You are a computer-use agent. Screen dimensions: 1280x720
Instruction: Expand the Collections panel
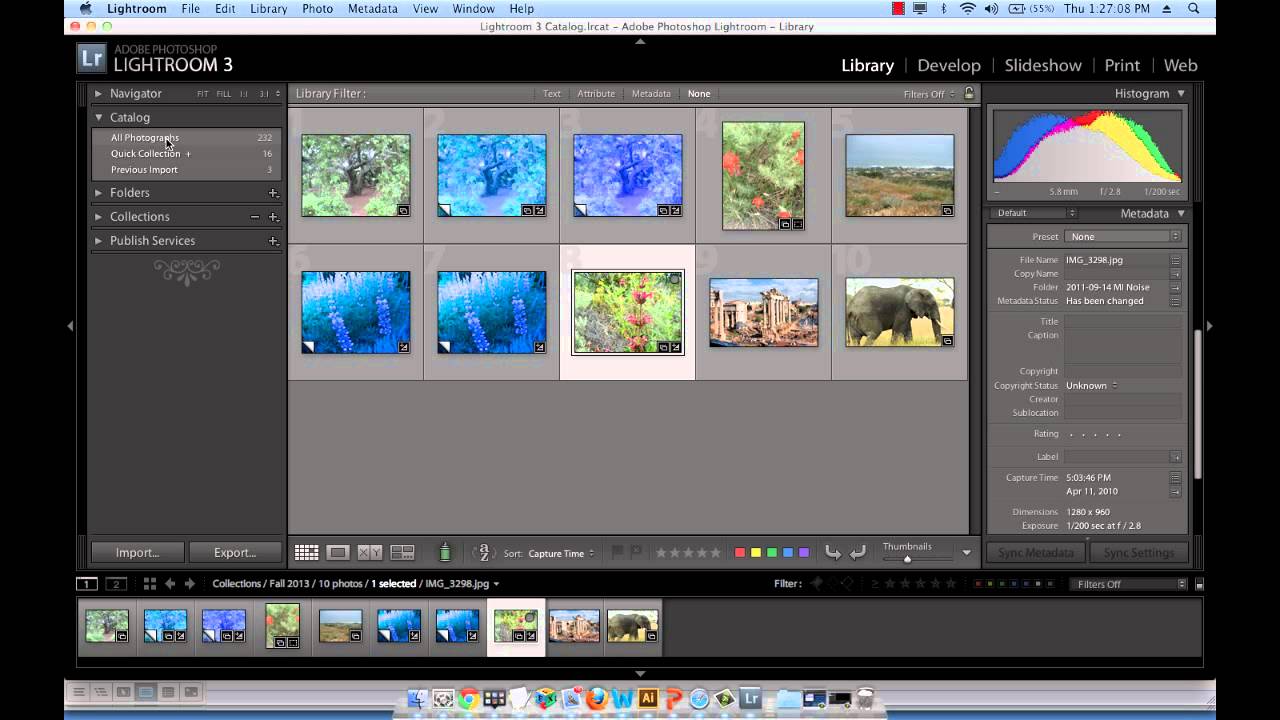pos(98,217)
